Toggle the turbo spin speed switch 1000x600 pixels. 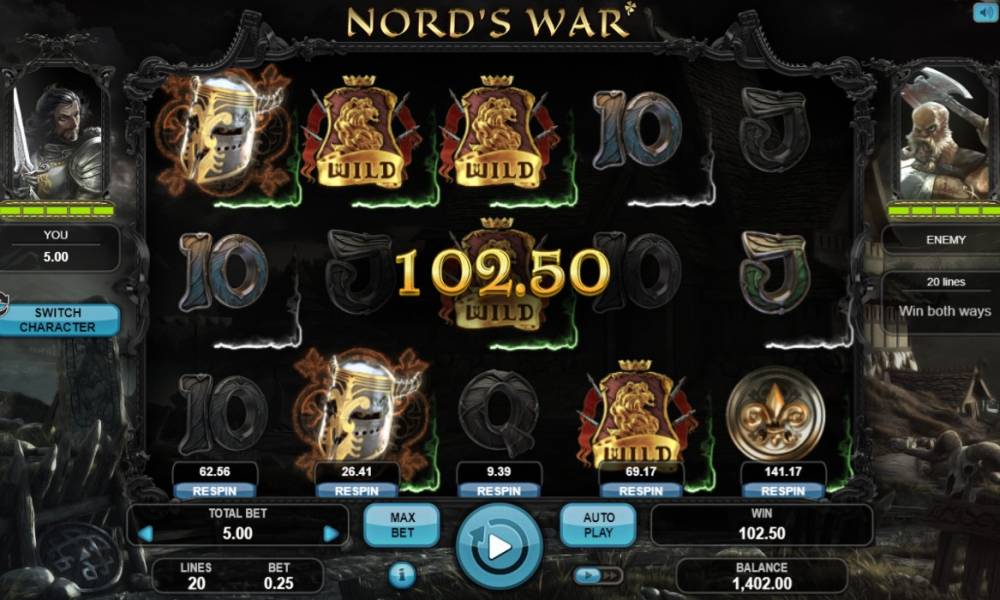pos(598,576)
